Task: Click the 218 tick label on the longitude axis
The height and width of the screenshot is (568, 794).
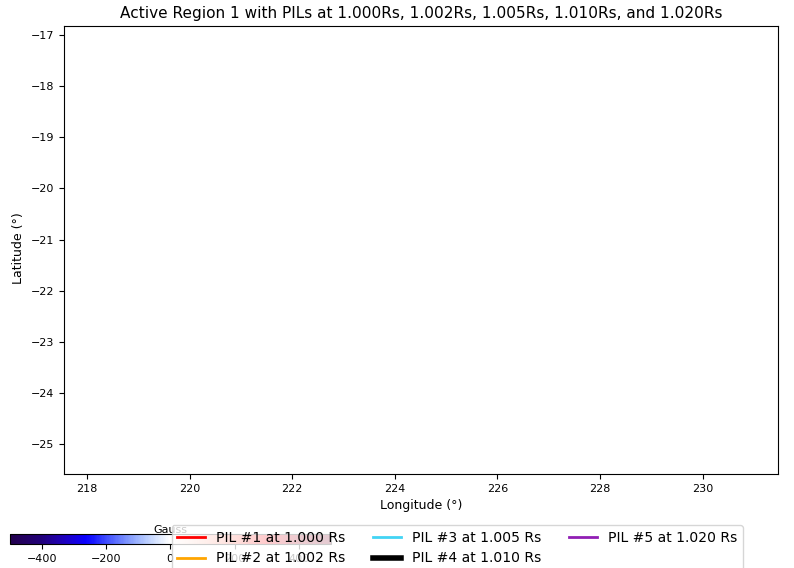Action: pos(87,488)
